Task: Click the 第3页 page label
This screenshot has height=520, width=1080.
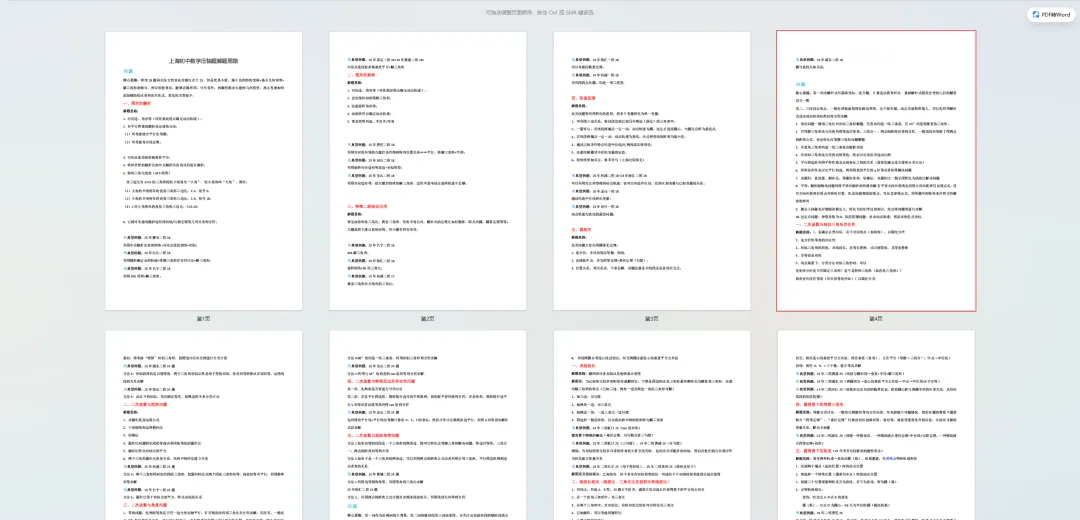Action: click(652, 319)
